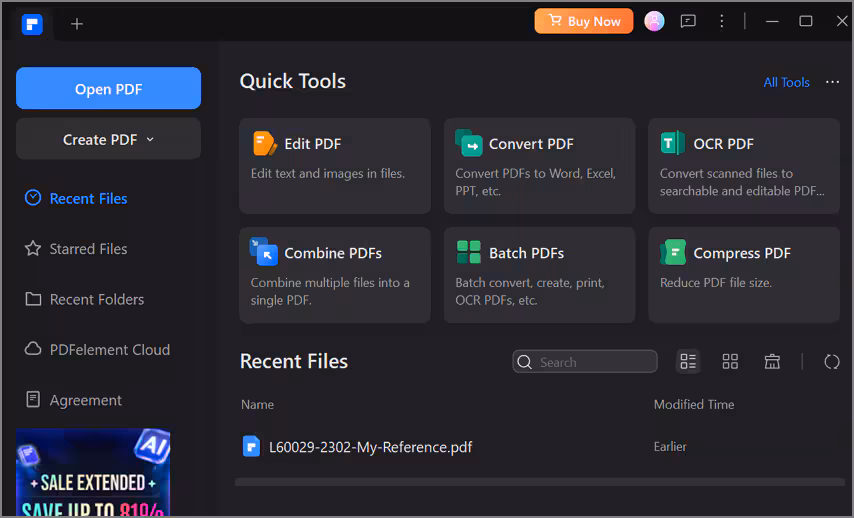Switch to grid thumbnail view
The width and height of the screenshot is (854, 518).
click(730, 362)
